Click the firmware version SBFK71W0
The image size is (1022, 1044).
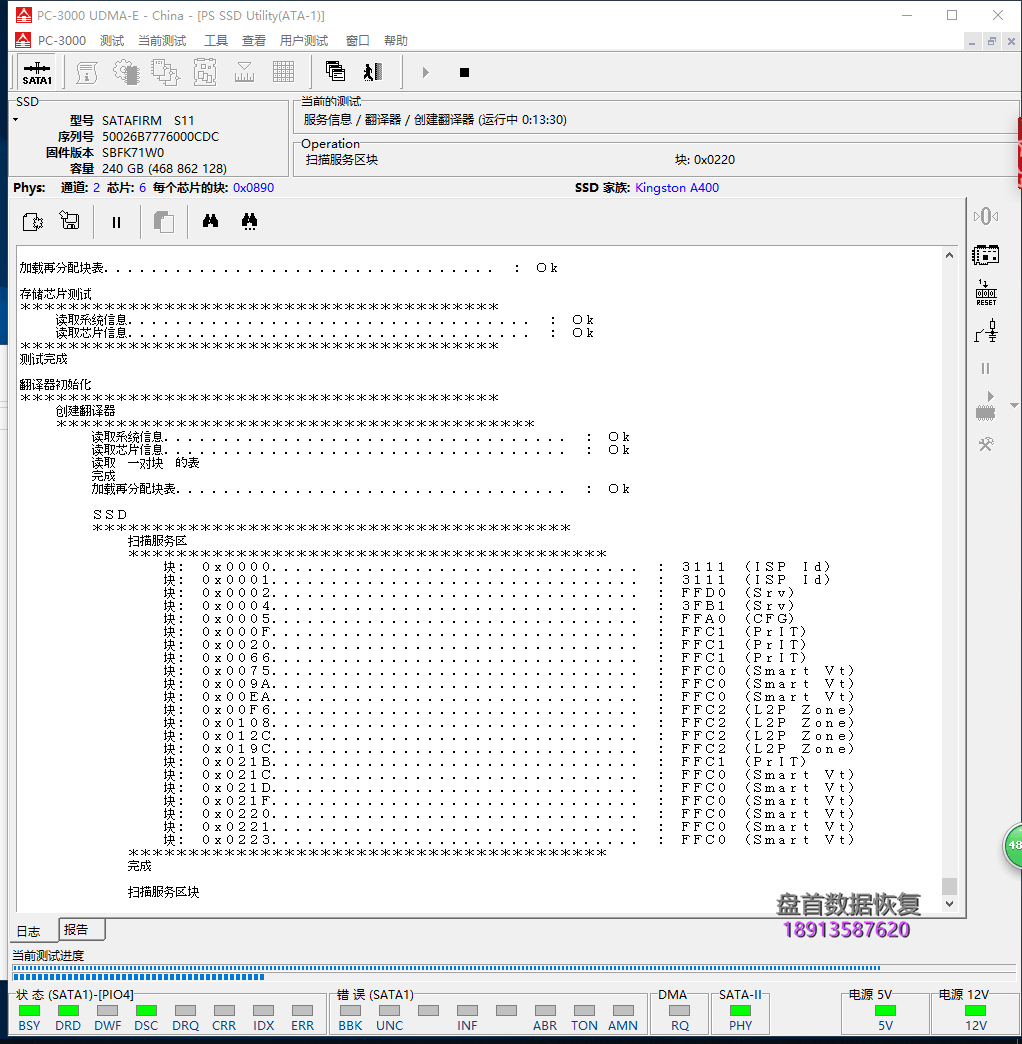(133, 152)
